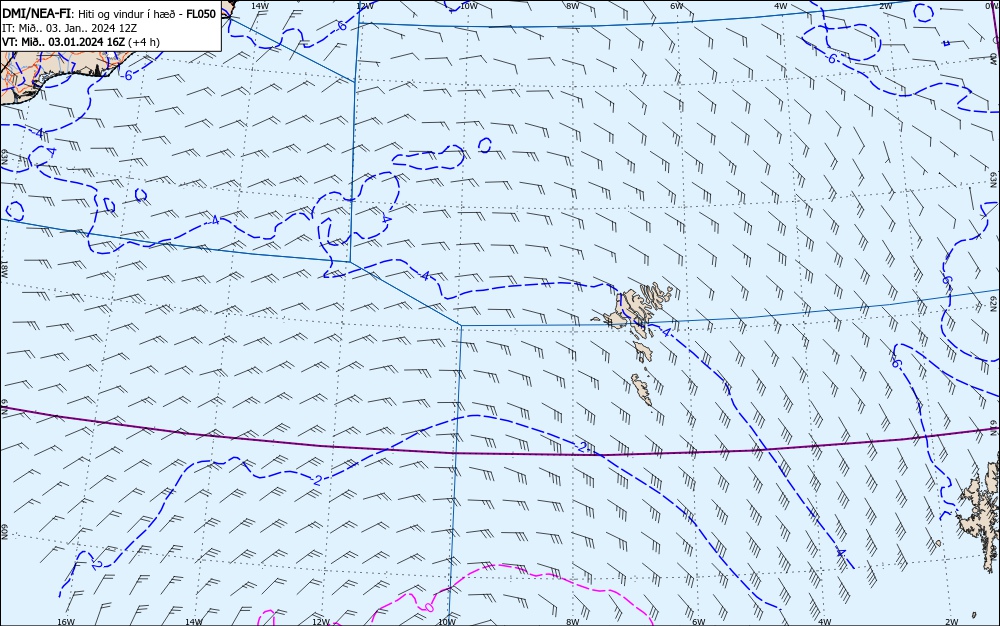
Task: Click the 16W longitude label
Action: [x=66, y=622]
